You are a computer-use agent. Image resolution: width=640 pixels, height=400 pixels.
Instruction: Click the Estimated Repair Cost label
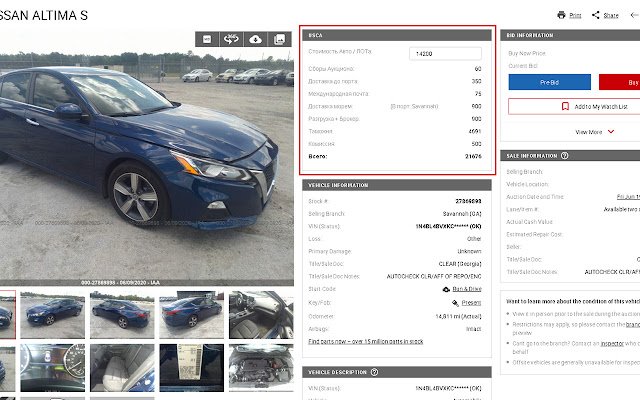point(534,234)
